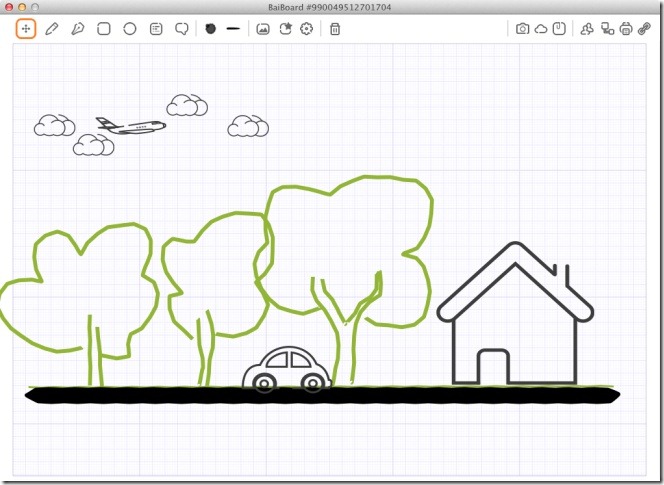Click the trash can delete icon
Screen dimensions: 664x485
click(335, 29)
